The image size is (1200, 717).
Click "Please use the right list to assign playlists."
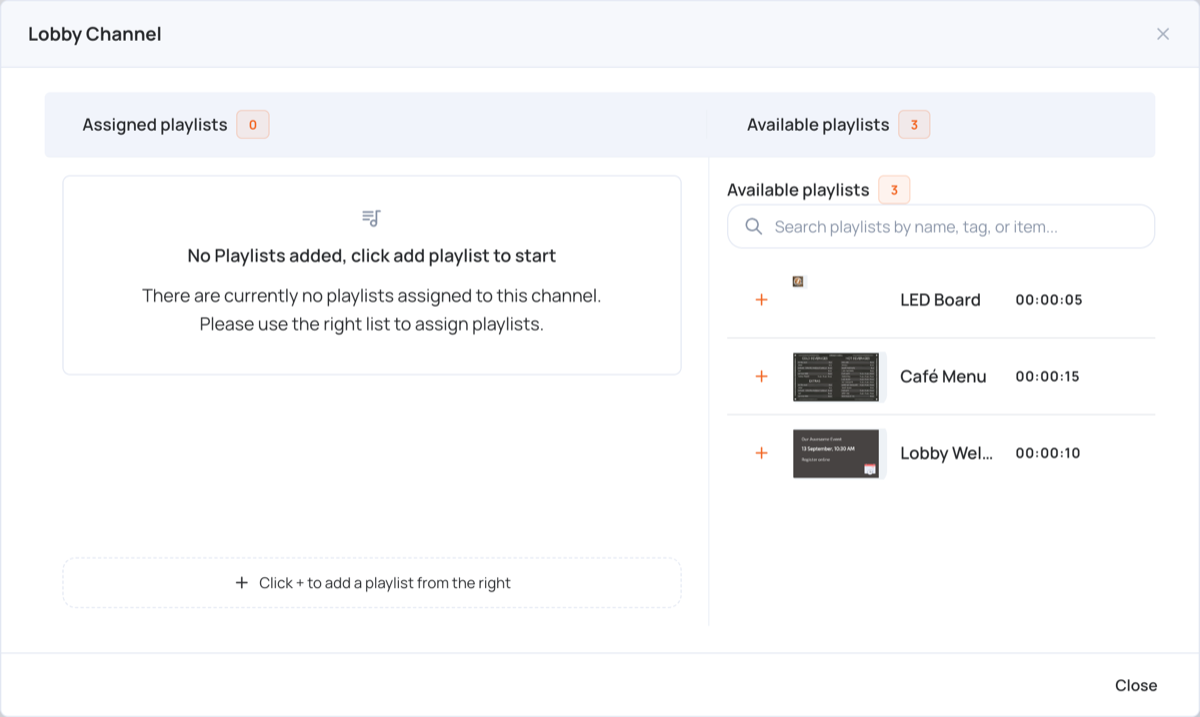click(x=372, y=324)
